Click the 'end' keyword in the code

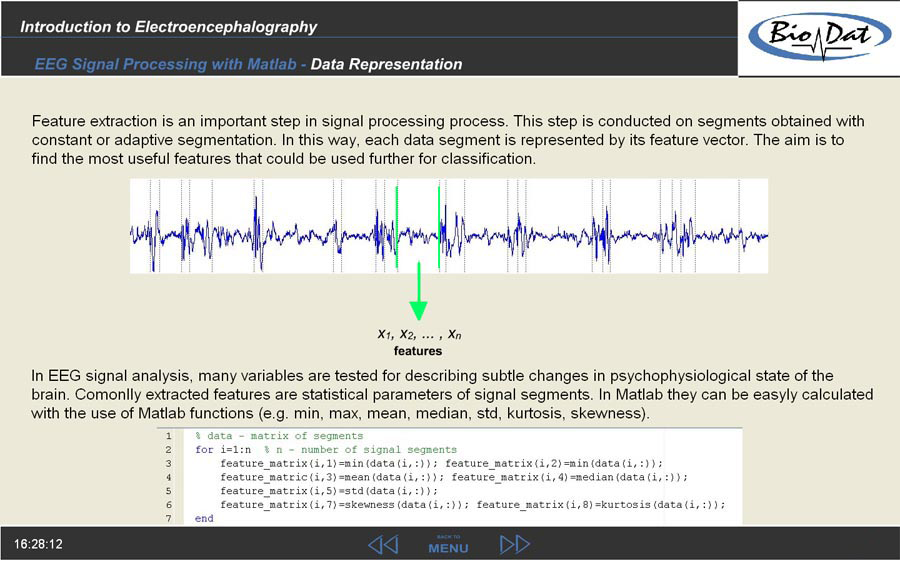(x=204, y=519)
